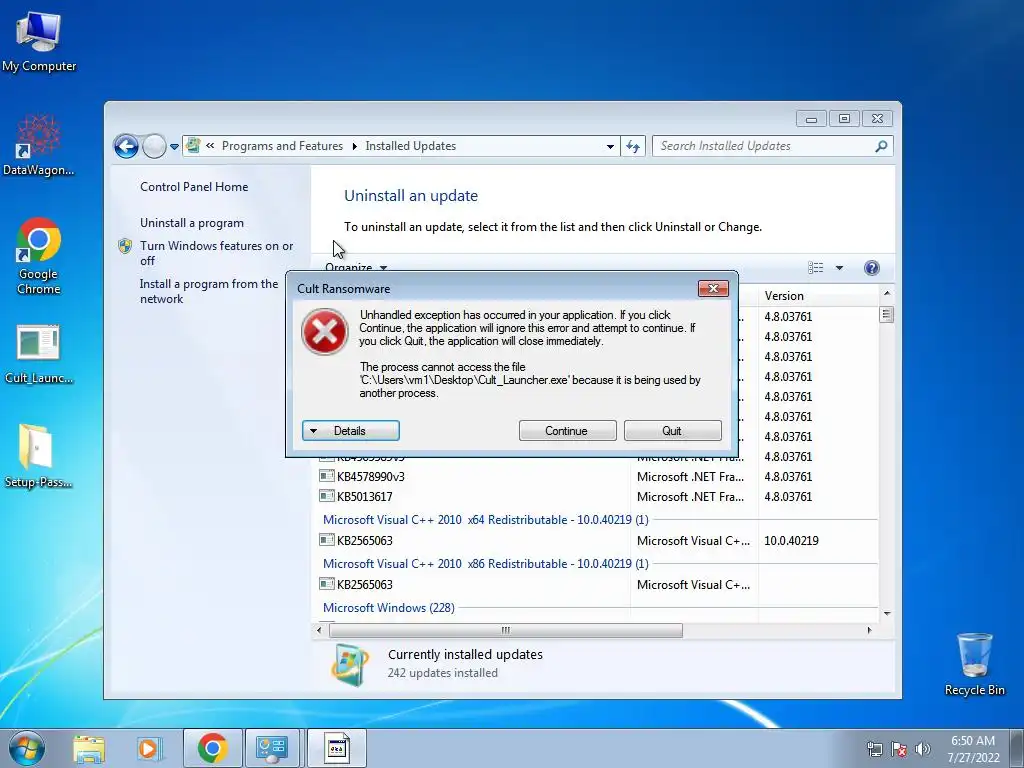Click the forward navigation arrow
Screen dimensions: 1024x768
[x=154, y=146]
